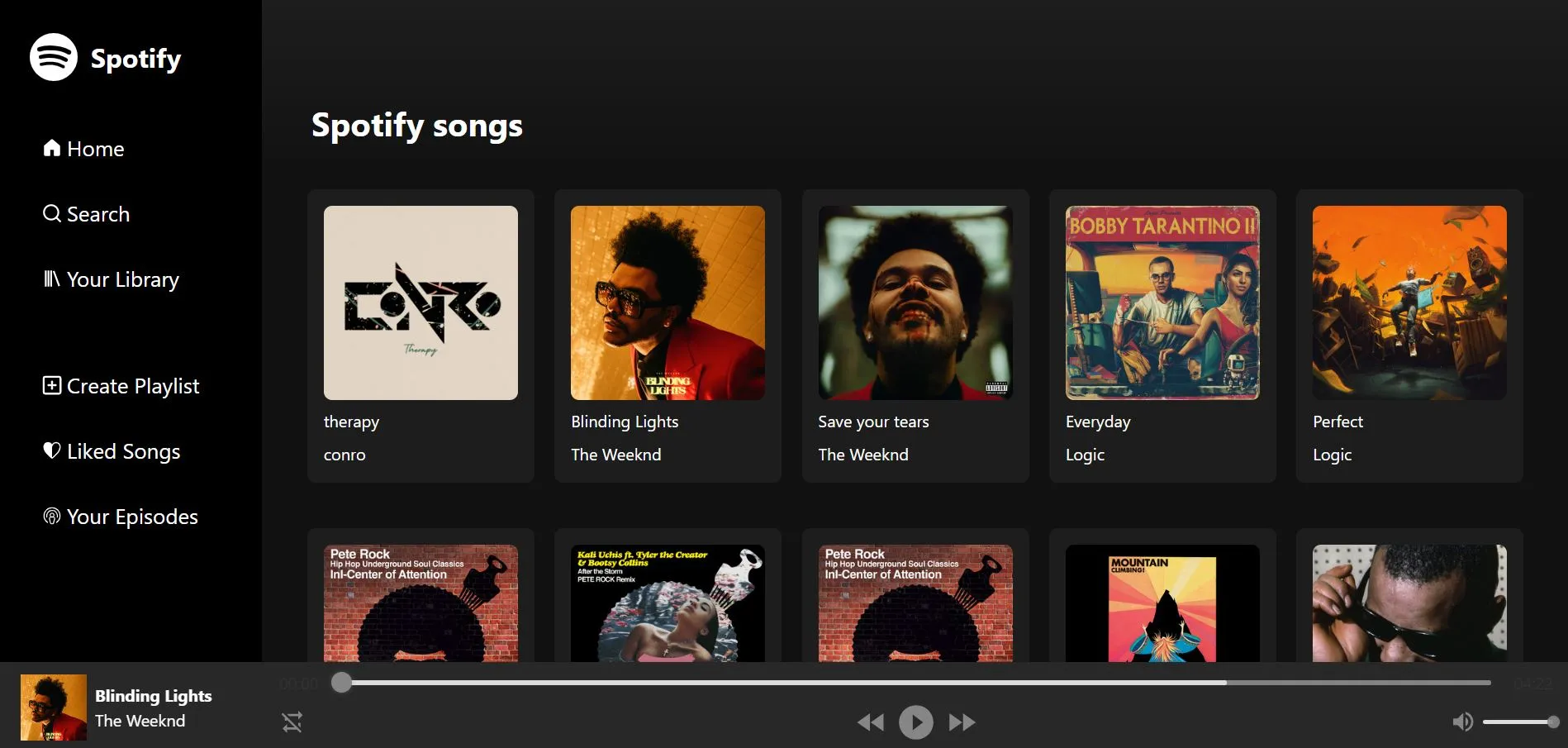Open the third-column Pete Rock album cover
This screenshot has width=1568, height=748.
coord(915,603)
